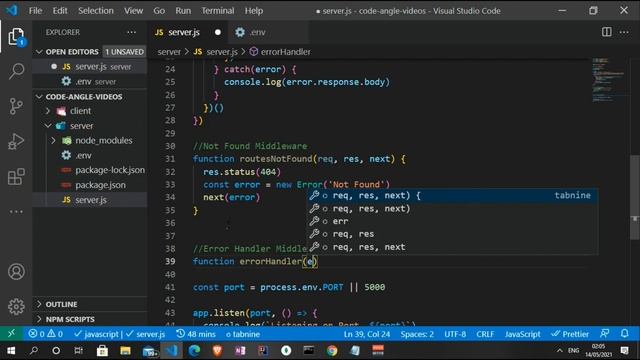This screenshot has width=640, height=360.
Task: Select the errorHandler breadcrumb
Action: pos(280,52)
